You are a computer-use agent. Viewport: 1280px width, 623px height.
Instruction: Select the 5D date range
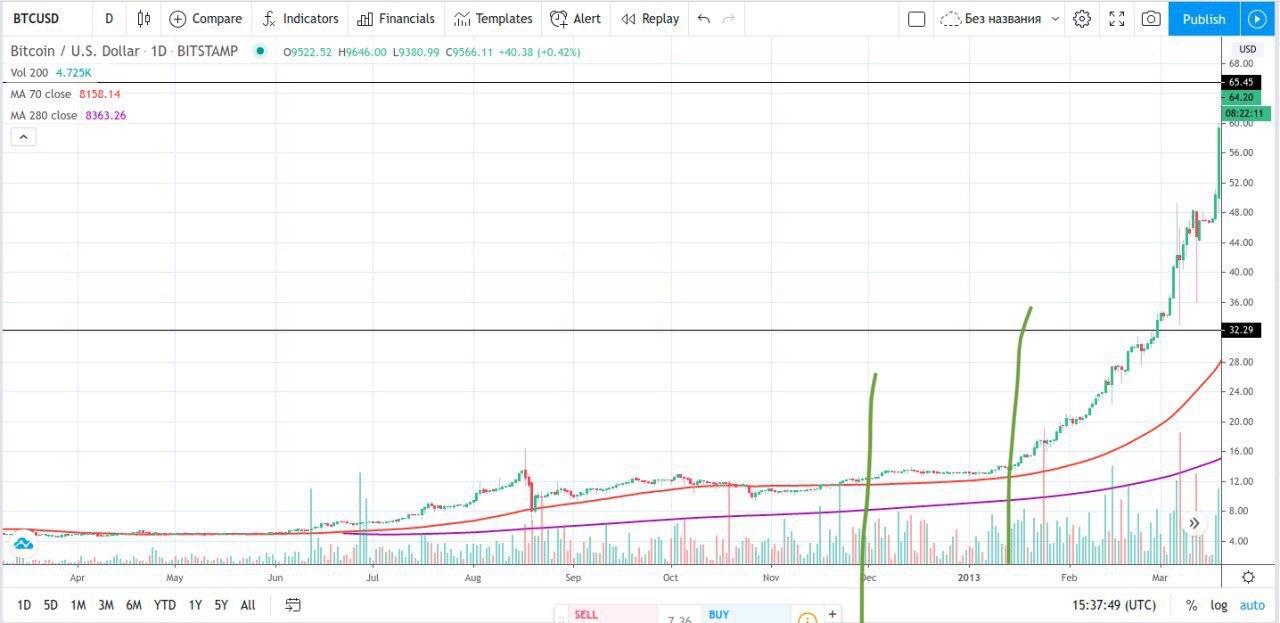51,605
